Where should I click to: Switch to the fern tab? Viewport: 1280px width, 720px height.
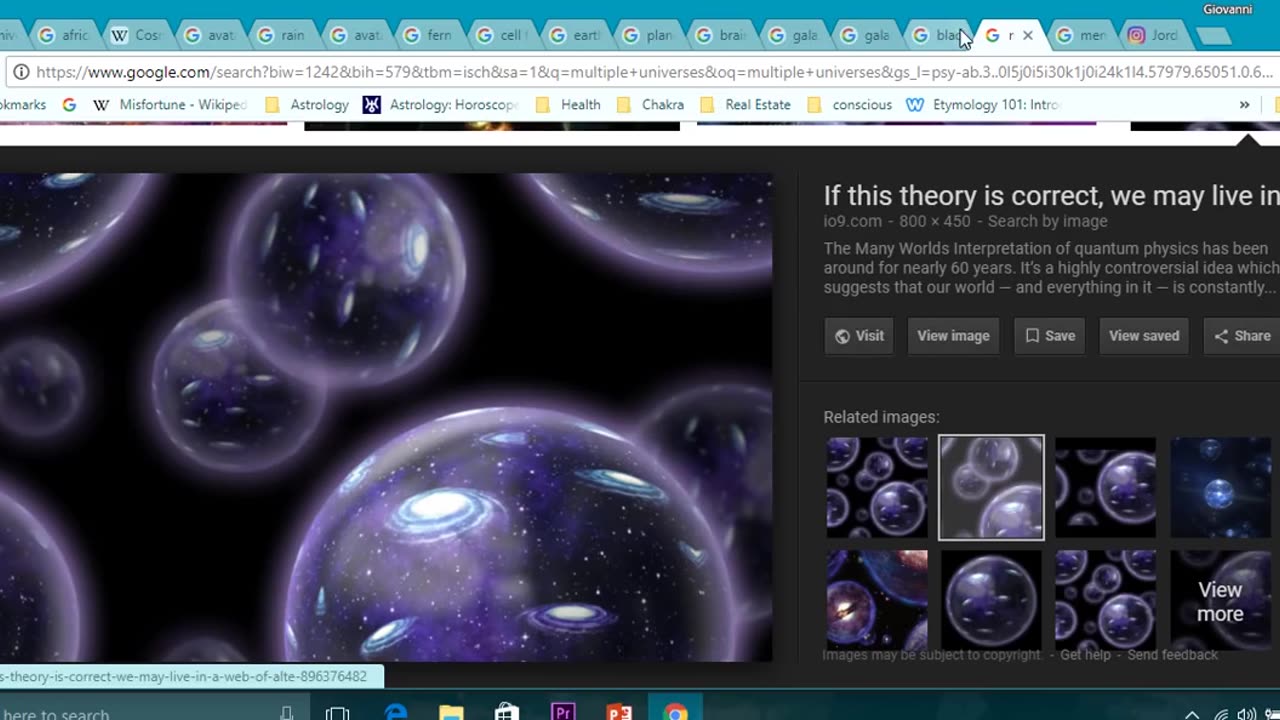point(429,35)
